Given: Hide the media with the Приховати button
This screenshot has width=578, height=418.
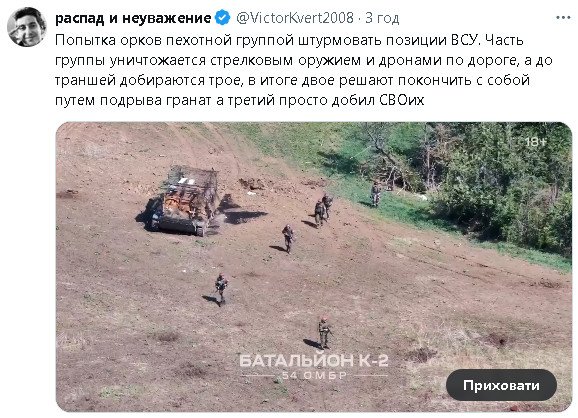Looking at the screenshot, I should click(x=501, y=385).
